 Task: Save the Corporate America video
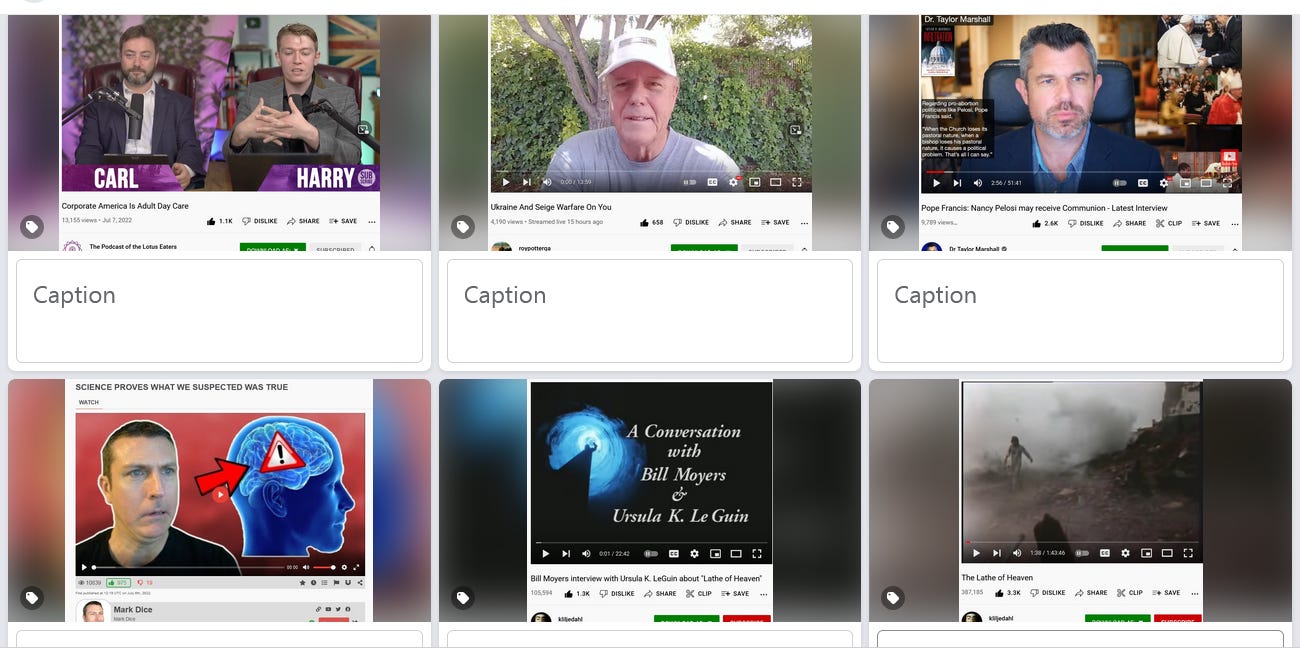(x=343, y=221)
